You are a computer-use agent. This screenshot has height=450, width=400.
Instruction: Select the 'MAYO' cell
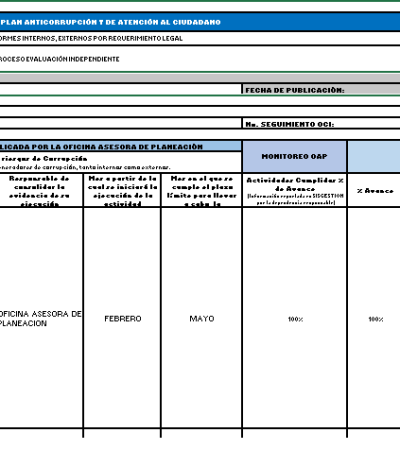tap(202, 319)
